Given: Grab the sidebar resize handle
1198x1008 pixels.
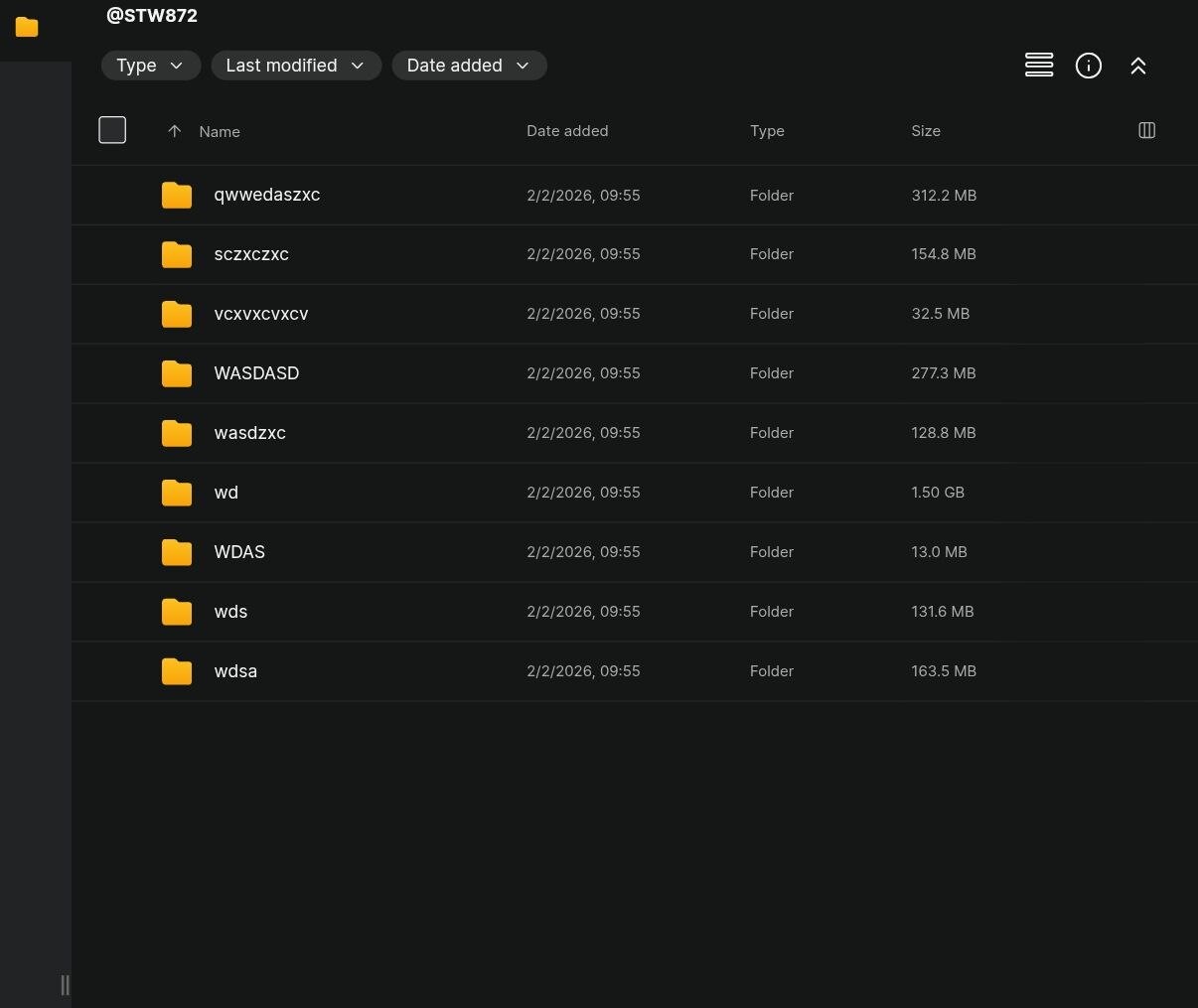Looking at the screenshot, I should coord(65,984).
